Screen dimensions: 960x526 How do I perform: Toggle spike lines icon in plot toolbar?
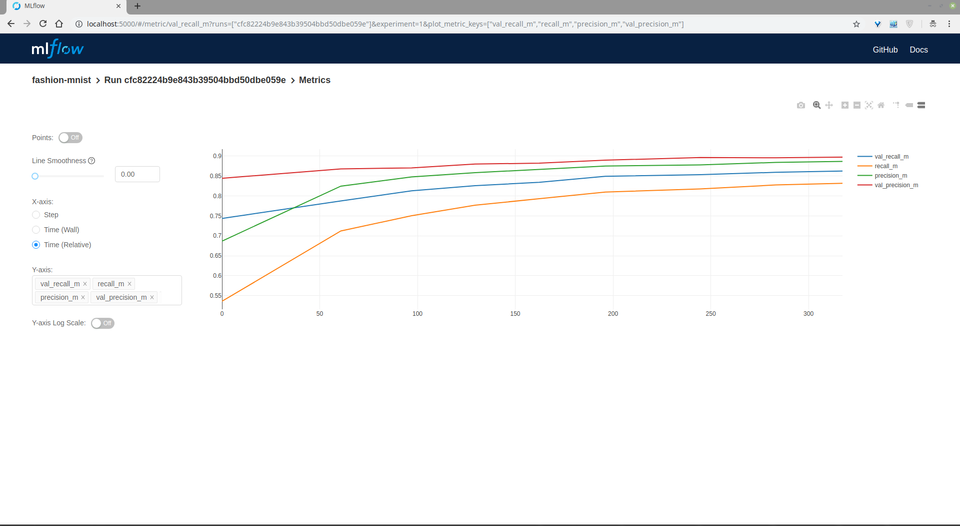896,105
